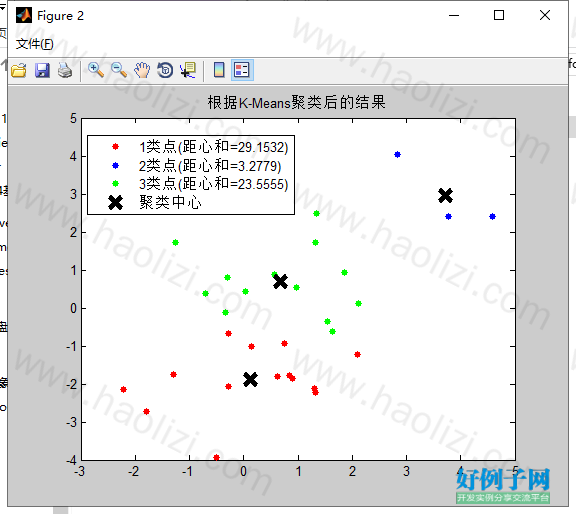Click legend entry 1类点(距心和=29.1532)
The height and width of the screenshot is (514, 576).
tap(213, 147)
